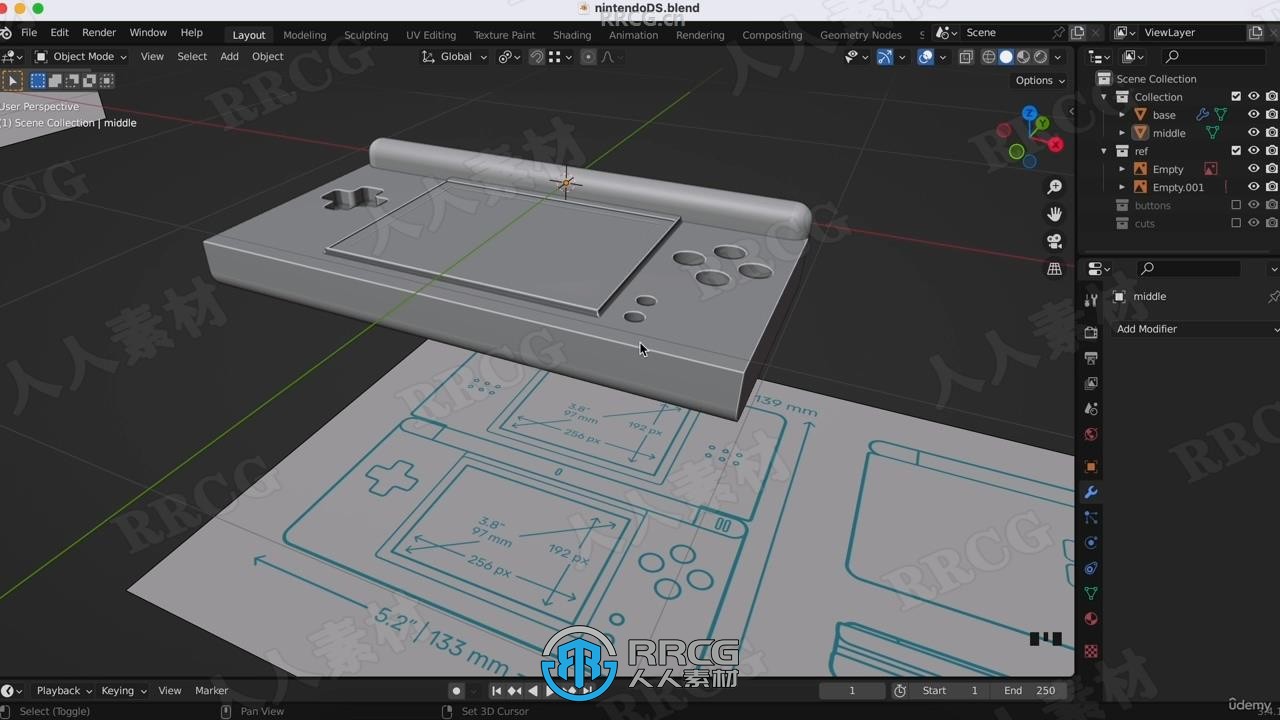This screenshot has height=720, width=1280.
Task: Uncheck the ref collection checkbox
Action: pyautogui.click(x=1236, y=151)
